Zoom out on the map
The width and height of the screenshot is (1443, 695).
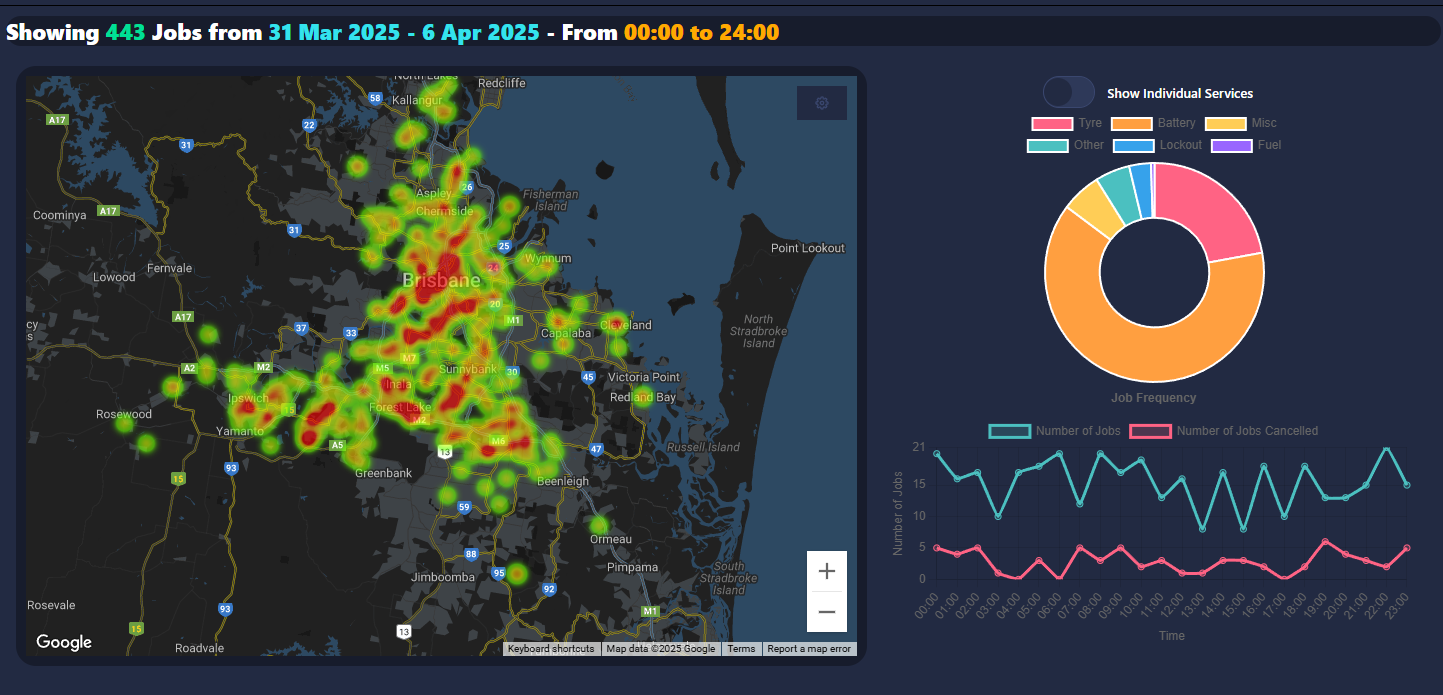(827, 612)
